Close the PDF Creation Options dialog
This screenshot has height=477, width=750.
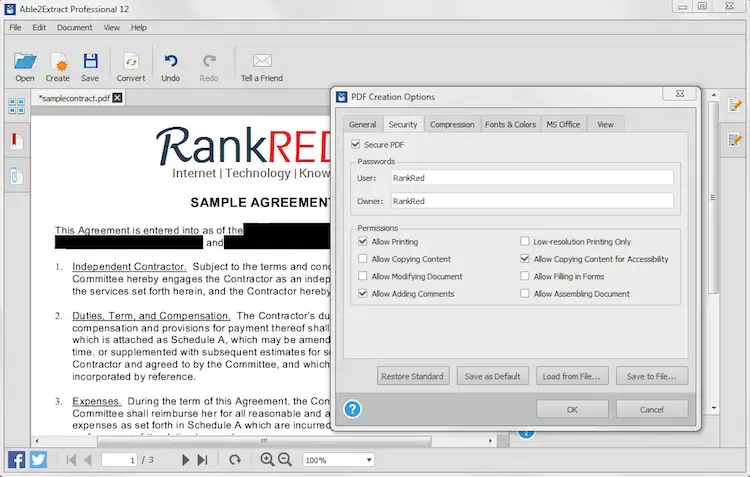680,94
